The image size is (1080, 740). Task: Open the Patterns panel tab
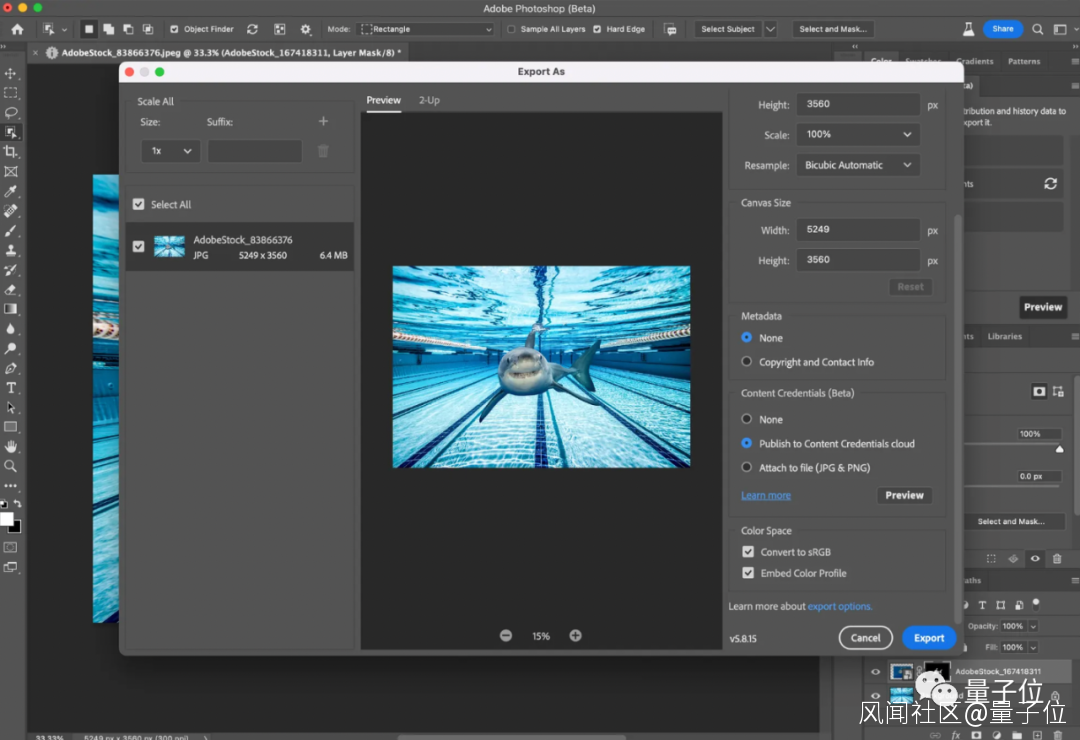point(1023,62)
